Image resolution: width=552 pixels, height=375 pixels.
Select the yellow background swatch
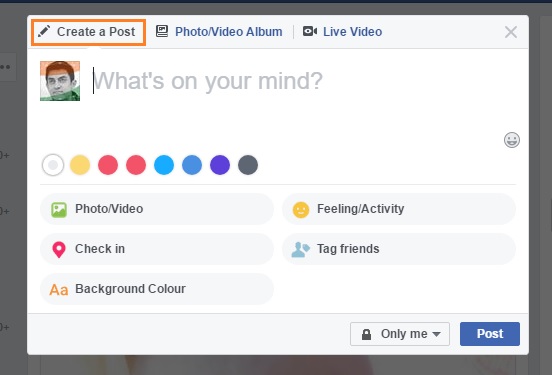(x=80, y=165)
